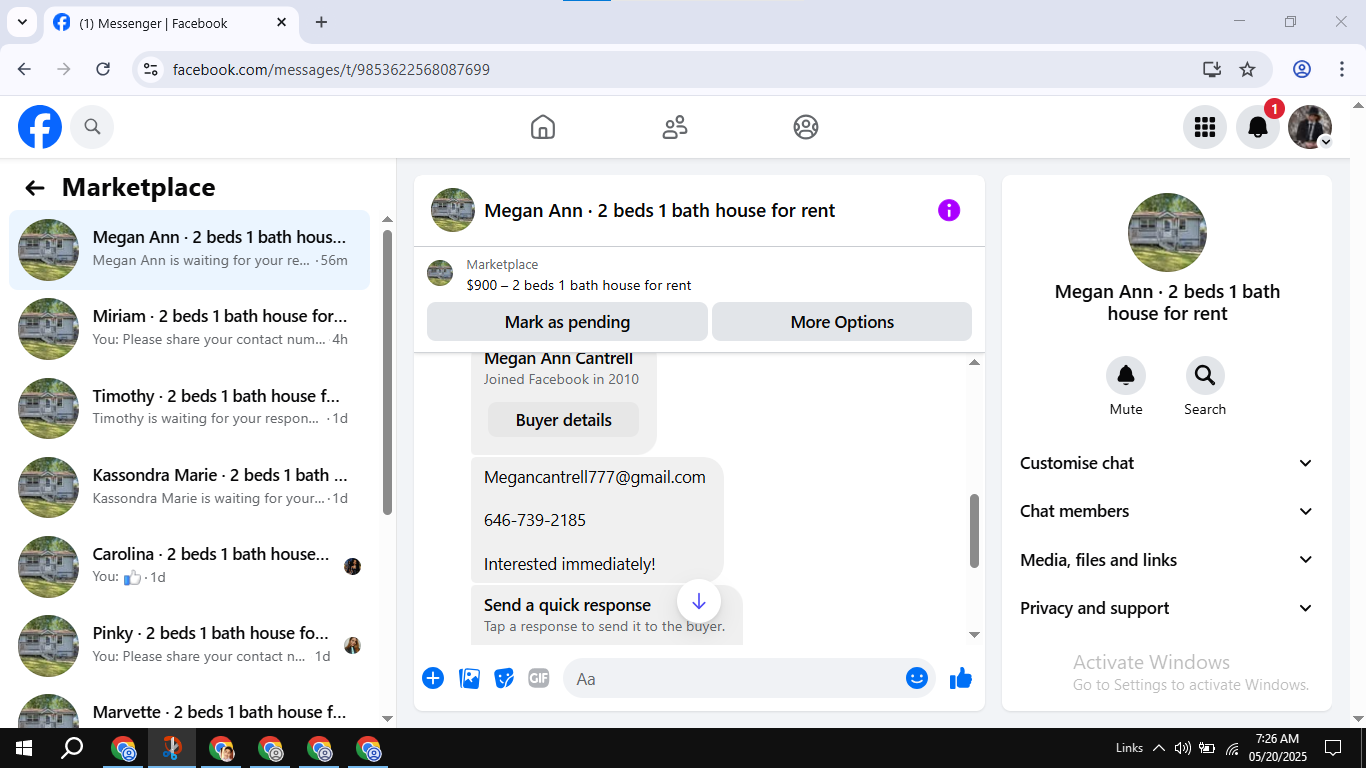Open Windows Start menu

pos(24,748)
